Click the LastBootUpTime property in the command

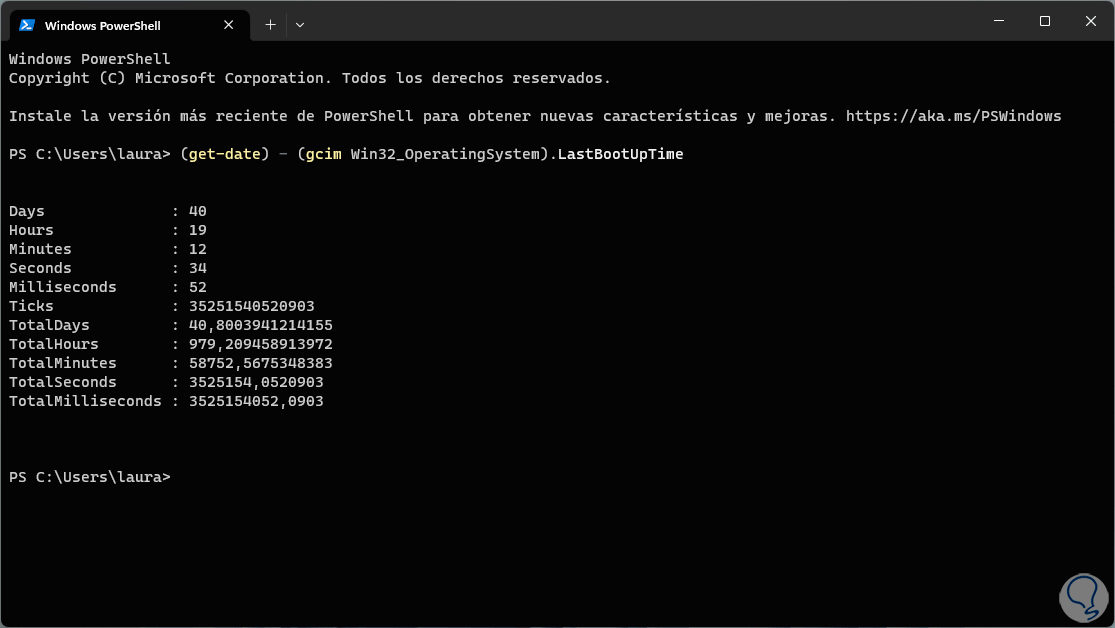[x=620, y=154]
